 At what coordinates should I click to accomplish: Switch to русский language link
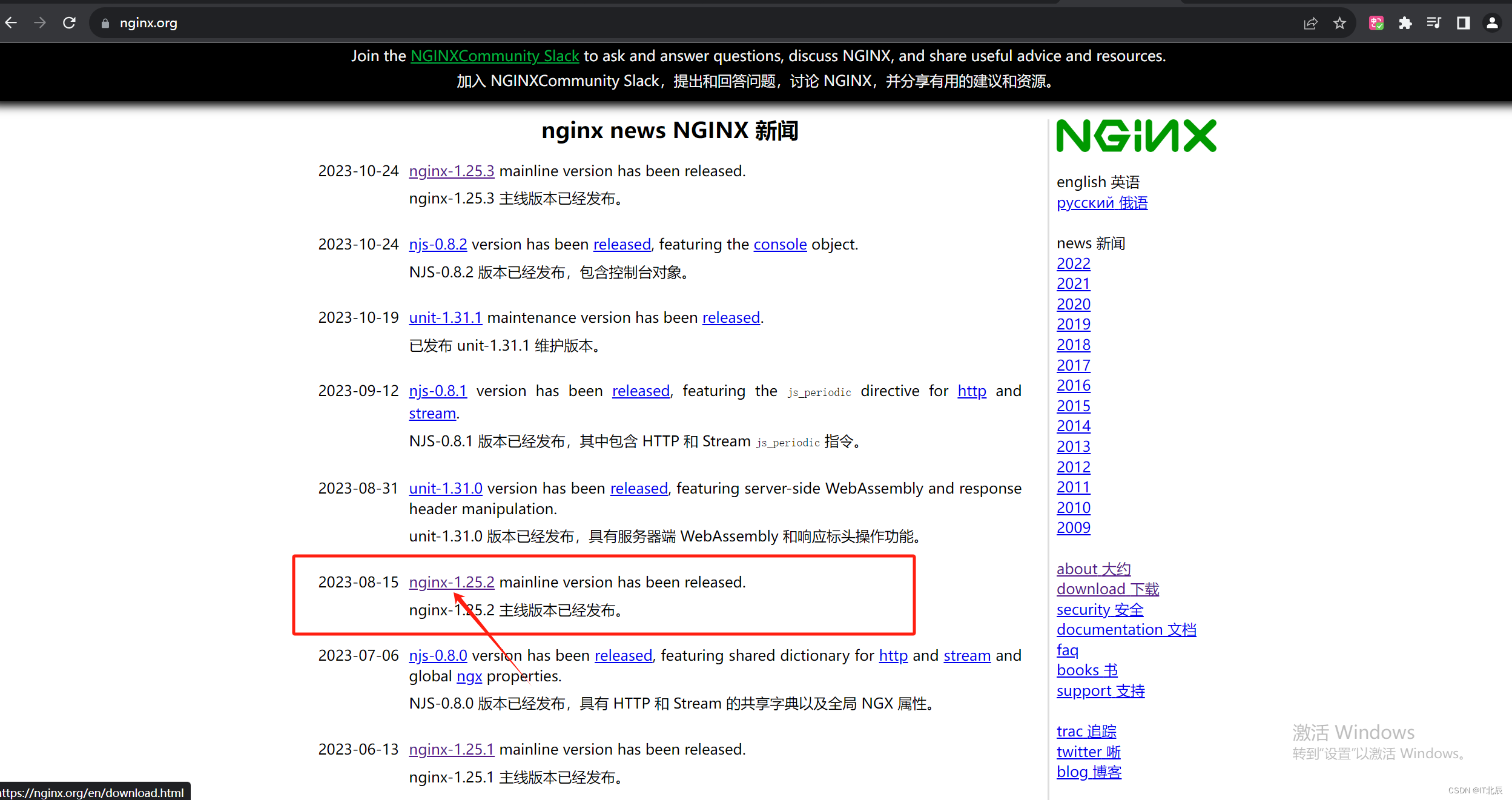[1102, 202]
